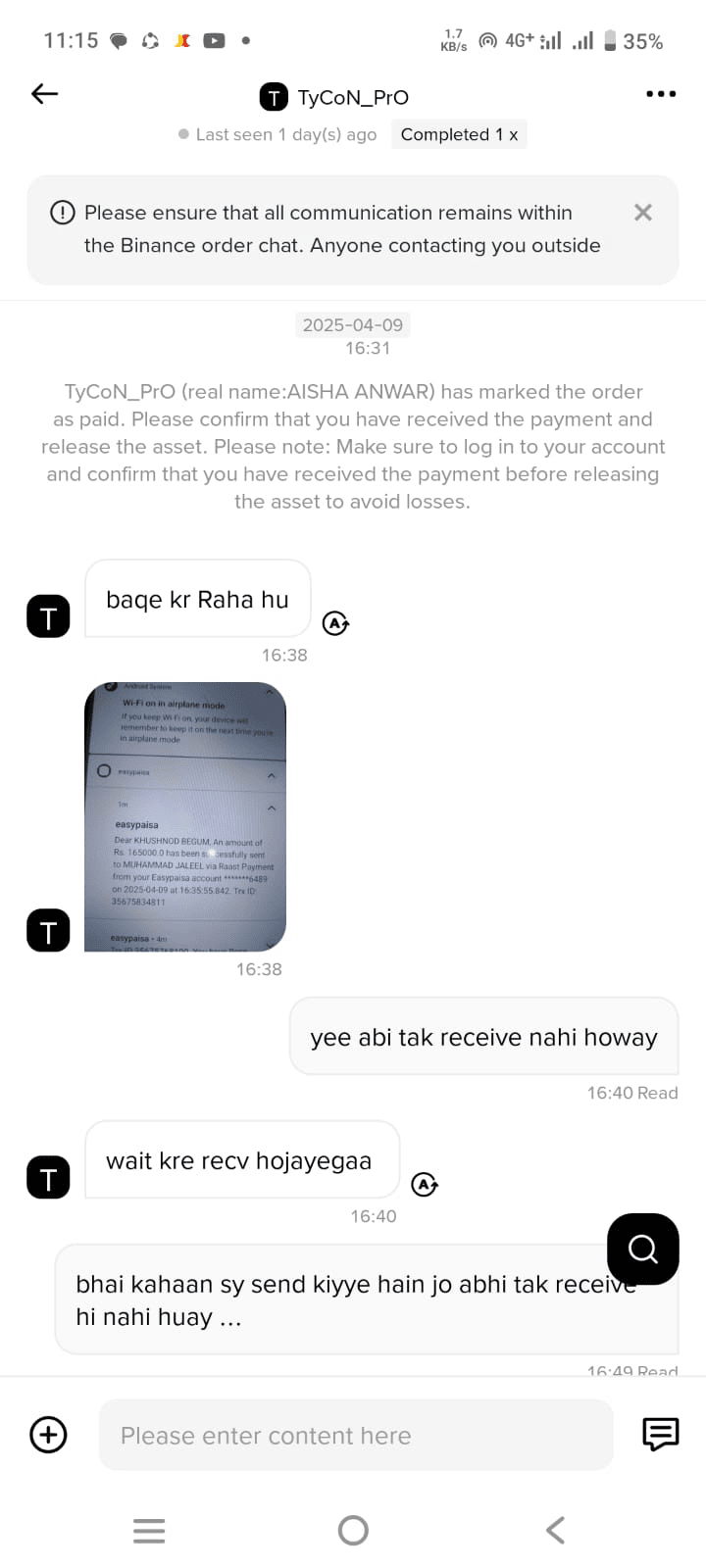This screenshot has width=706, height=1568.
Task: Tap Android home circle button
Action: 353,1530
